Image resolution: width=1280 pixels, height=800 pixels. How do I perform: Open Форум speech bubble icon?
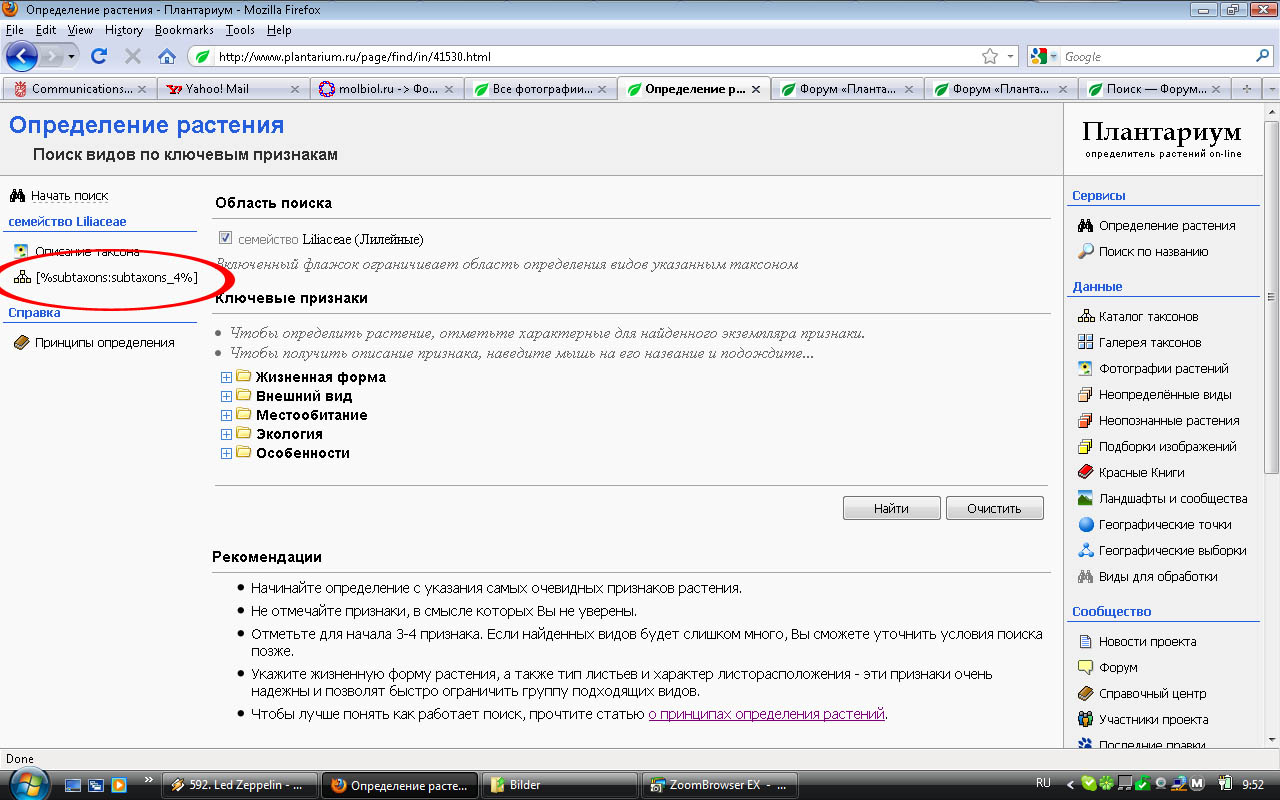tap(1085, 667)
